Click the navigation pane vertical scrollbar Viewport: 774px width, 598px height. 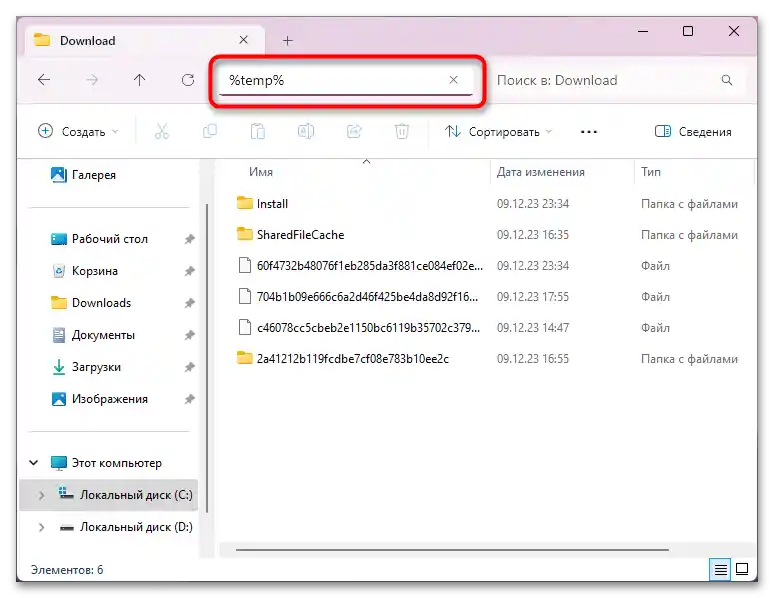point(207,358)
